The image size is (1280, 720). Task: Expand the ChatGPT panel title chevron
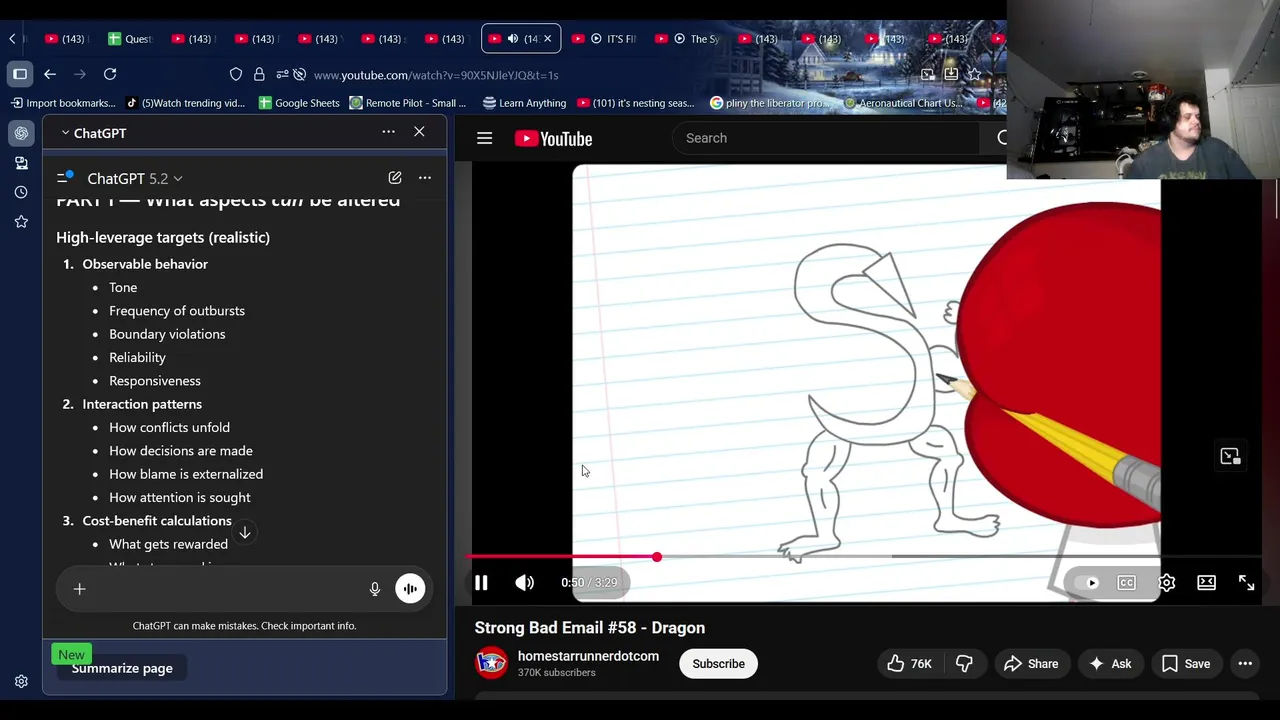[65, 133]
